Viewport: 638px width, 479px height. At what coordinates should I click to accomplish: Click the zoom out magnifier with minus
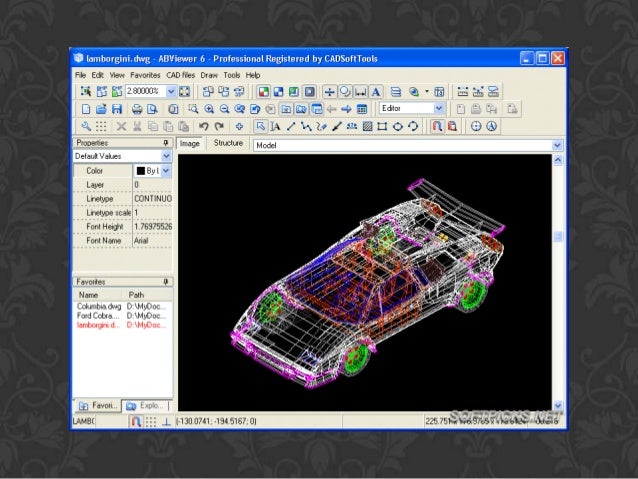[x=224, y=109]
